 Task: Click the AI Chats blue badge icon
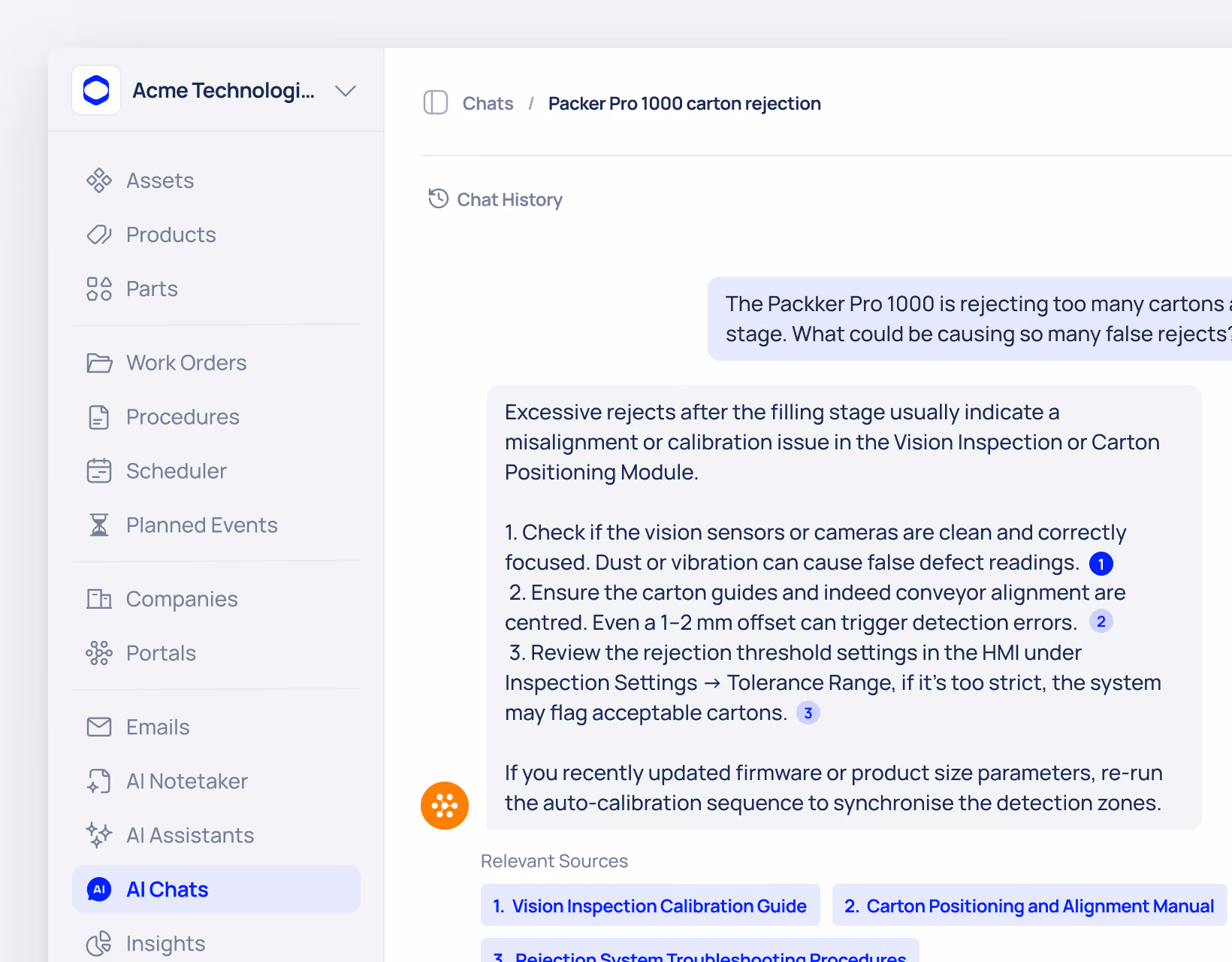pos(99,889)
